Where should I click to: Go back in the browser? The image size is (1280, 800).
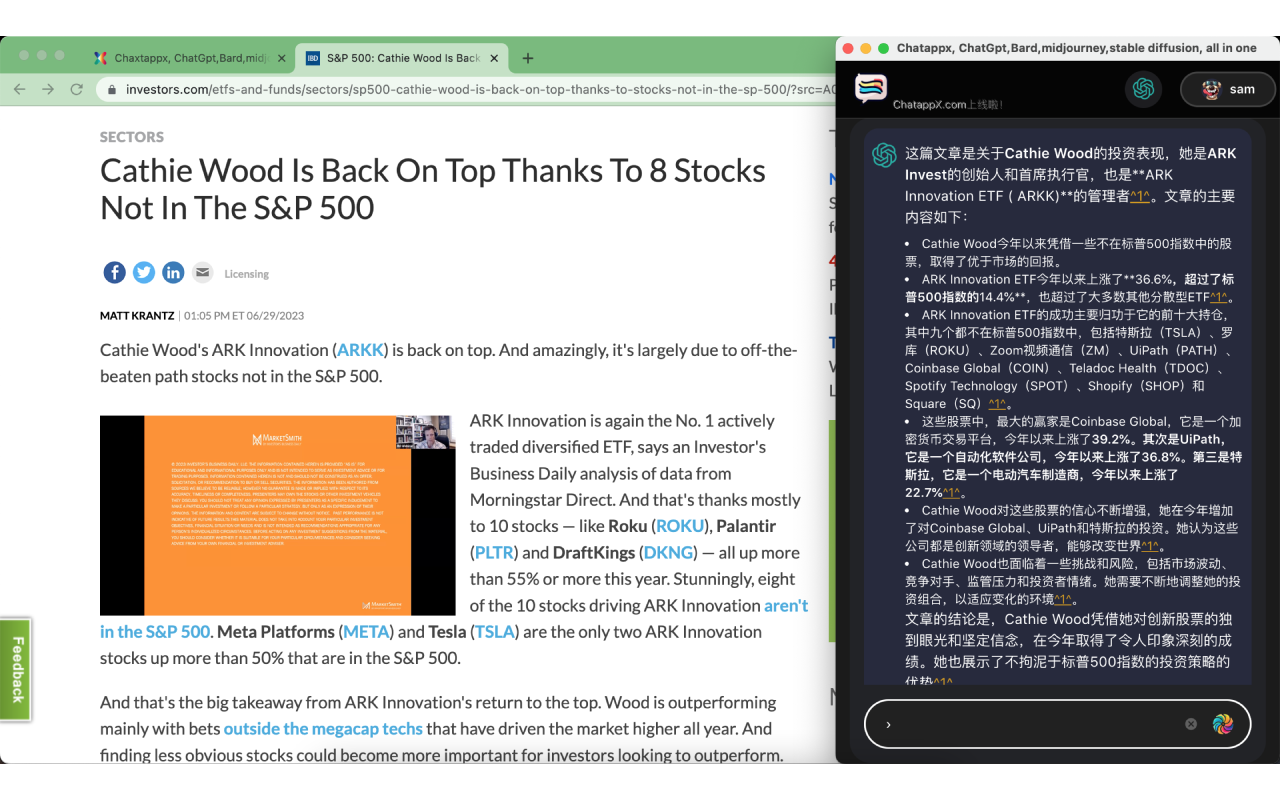click(x=20, y=89)
